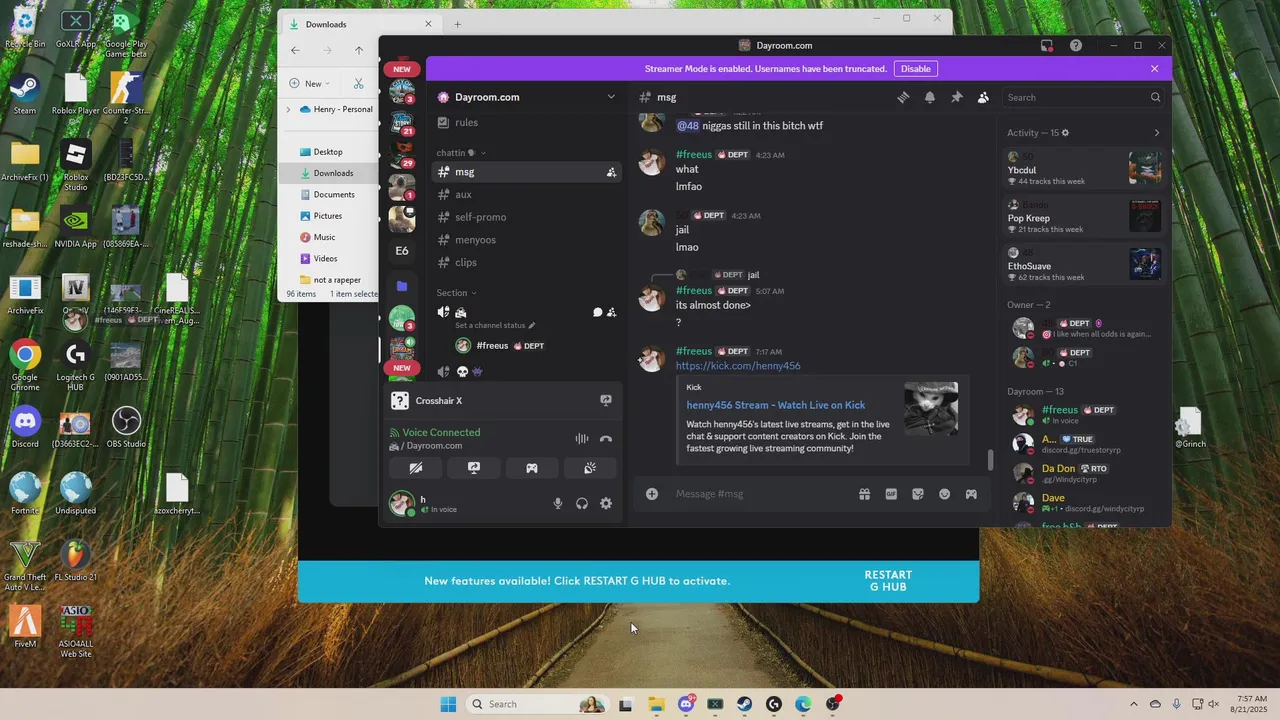Open notification settings bell icon
1280x720 pixels.
point(930,97)
